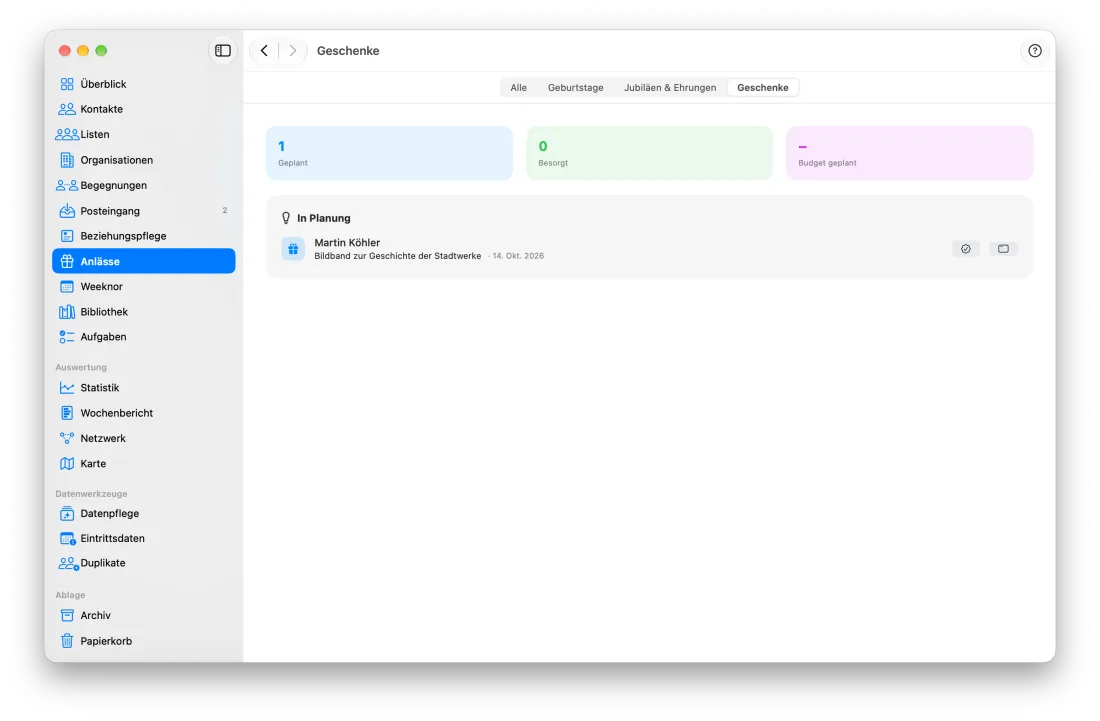1100x721 pixels.
Task: Open the Weeknor sidebar entry
Action: (x=143, y=286)
